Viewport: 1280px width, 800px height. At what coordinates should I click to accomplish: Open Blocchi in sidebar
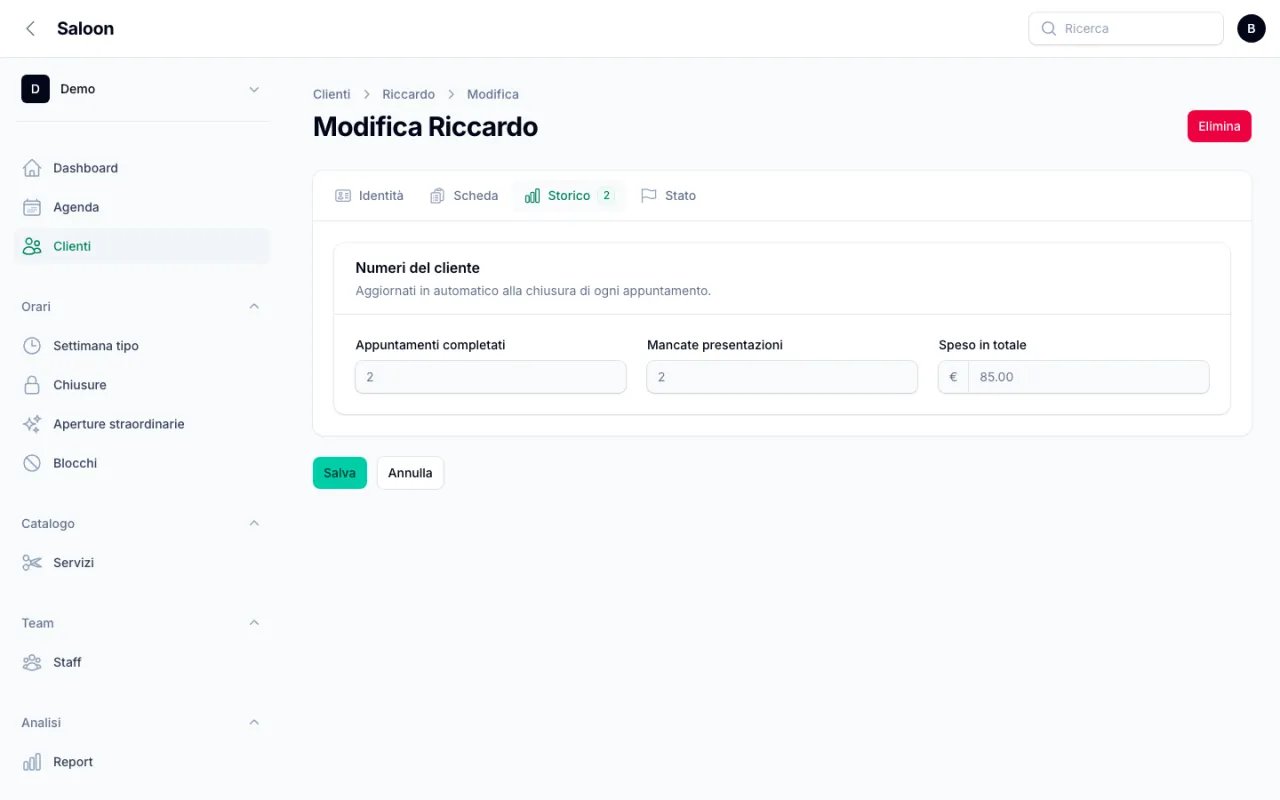pos(142,463)
